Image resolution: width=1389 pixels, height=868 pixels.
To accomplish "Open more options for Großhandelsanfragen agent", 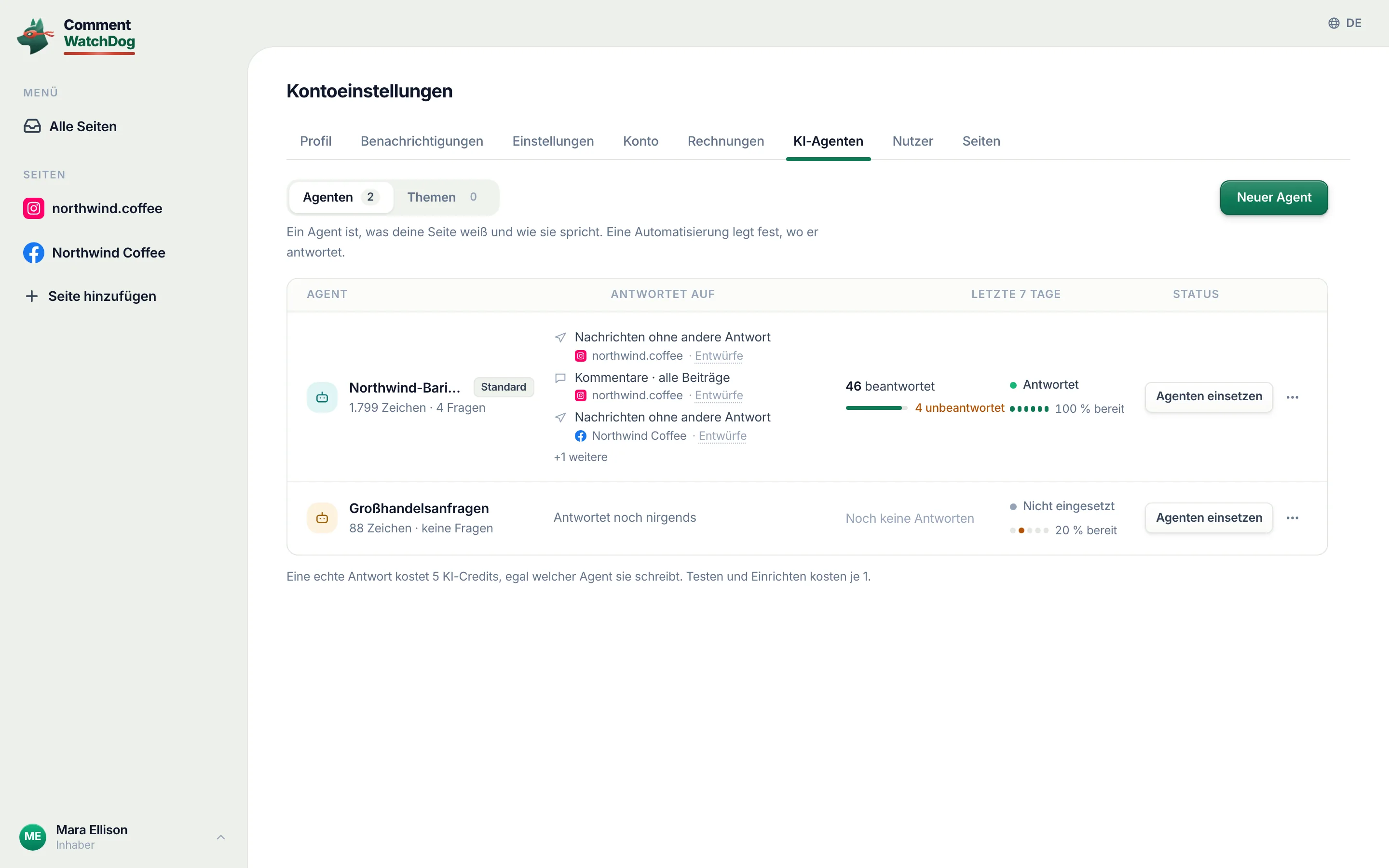I will (x=1292, y=518).
